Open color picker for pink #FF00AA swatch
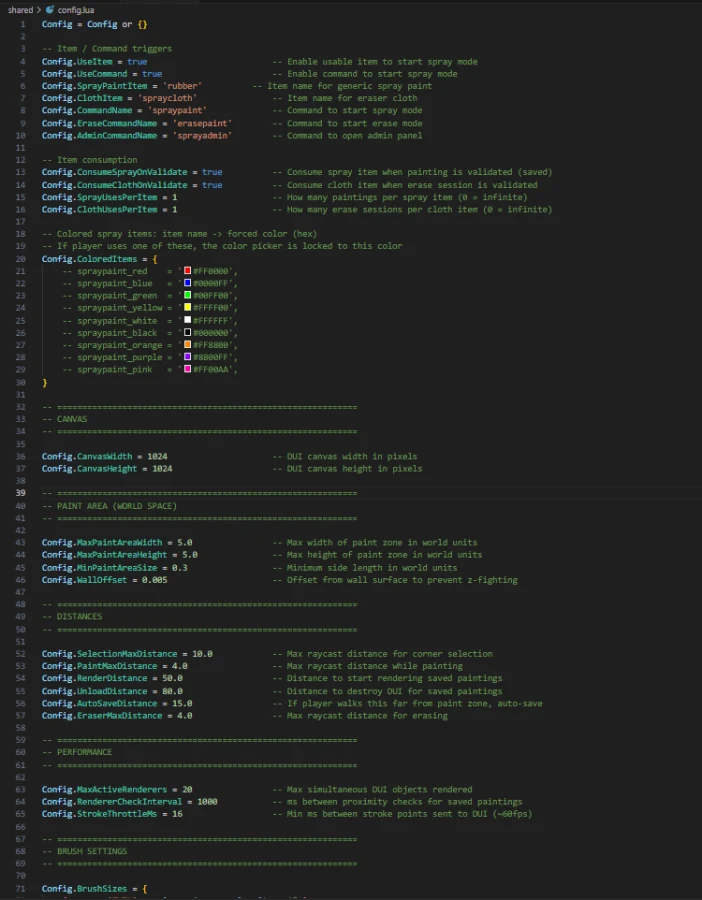Image resolution: width=702 pixels, height=900 pixels. [x=187, y=369]
